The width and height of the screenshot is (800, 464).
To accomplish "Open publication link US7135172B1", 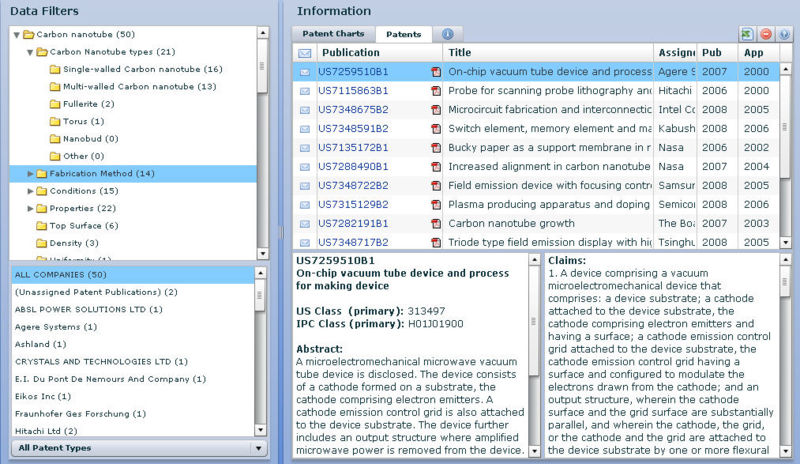I will [353, 148].
